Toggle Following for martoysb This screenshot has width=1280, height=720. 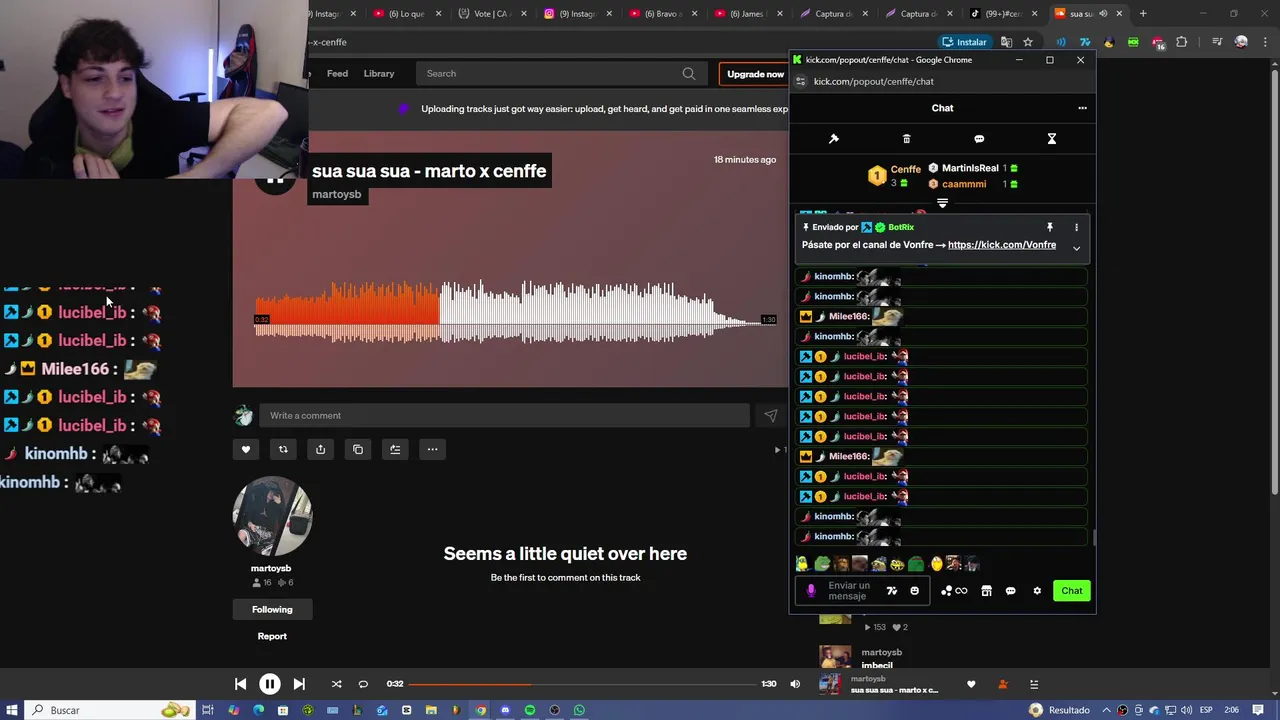click(x=272, y=609)
